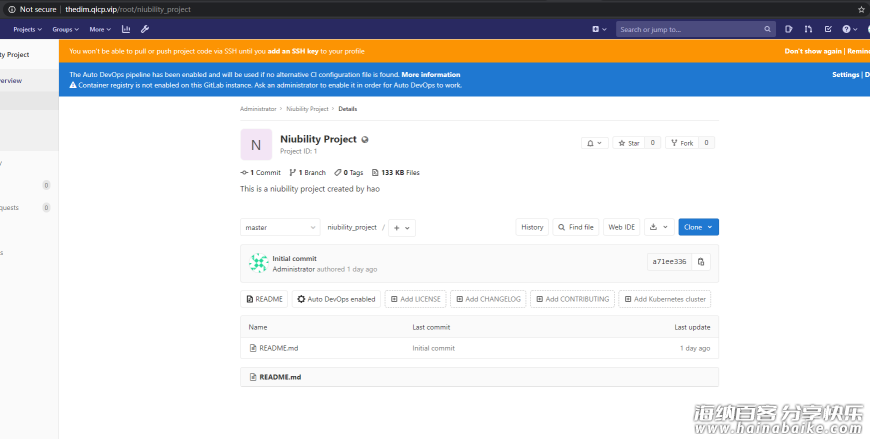Click the Last commit column header

click(x=431, y=327)
